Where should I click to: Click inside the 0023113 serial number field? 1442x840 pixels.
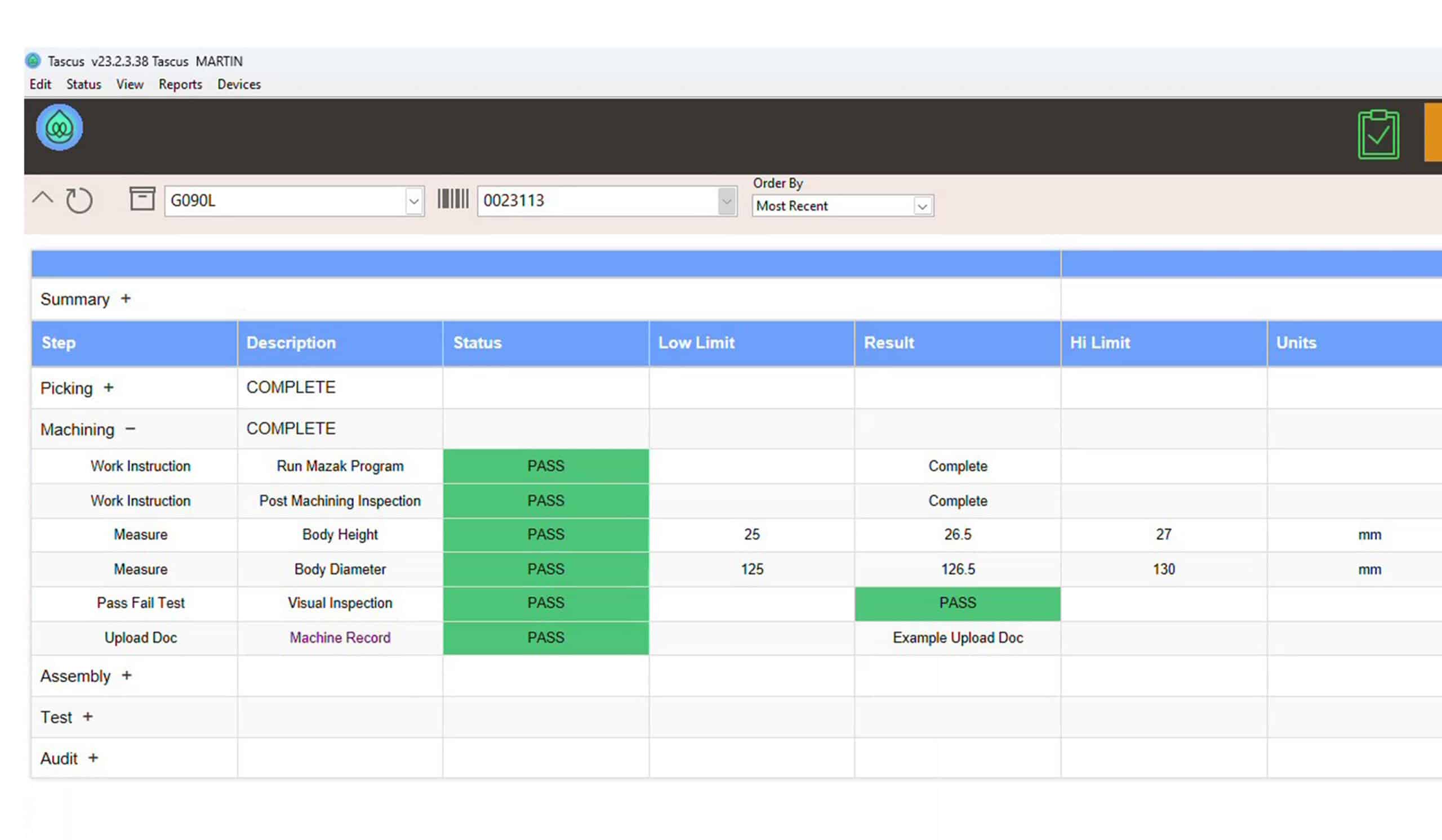[x=598, y=202]
